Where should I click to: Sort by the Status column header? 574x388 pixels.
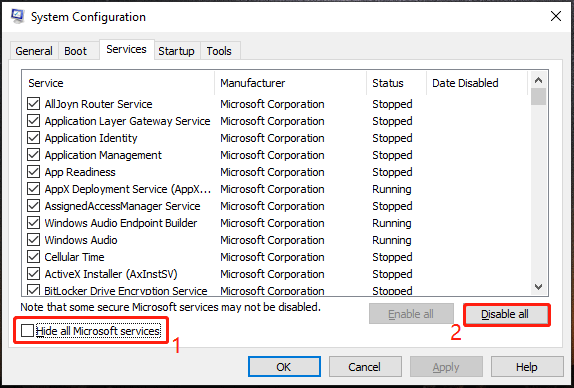coord(397,83)
